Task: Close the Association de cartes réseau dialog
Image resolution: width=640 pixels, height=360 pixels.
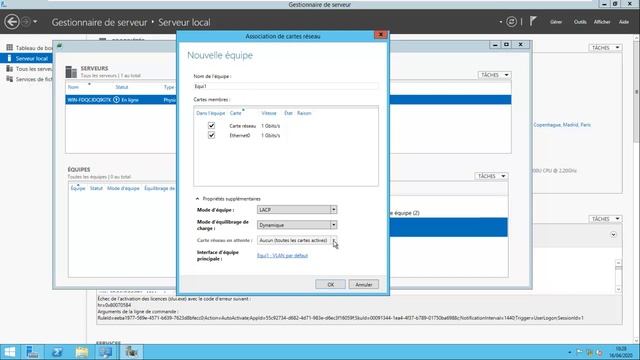Action: [381, 35]
